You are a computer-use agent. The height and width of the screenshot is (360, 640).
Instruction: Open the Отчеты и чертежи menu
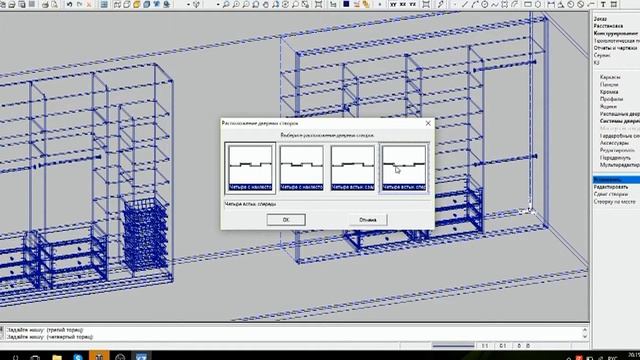click(615, 48)
